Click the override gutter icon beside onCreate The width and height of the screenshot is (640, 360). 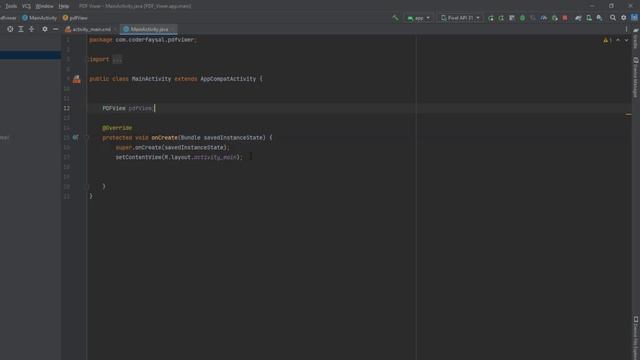[76, 138]
